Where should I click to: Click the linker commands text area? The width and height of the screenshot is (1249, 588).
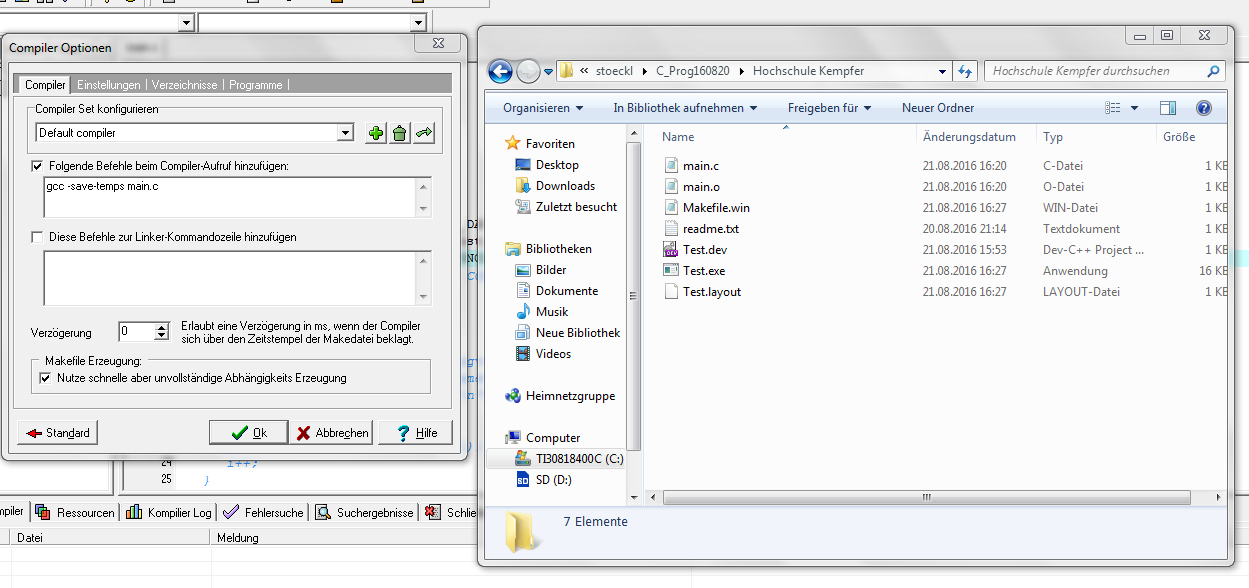click(x=228, y=277)
